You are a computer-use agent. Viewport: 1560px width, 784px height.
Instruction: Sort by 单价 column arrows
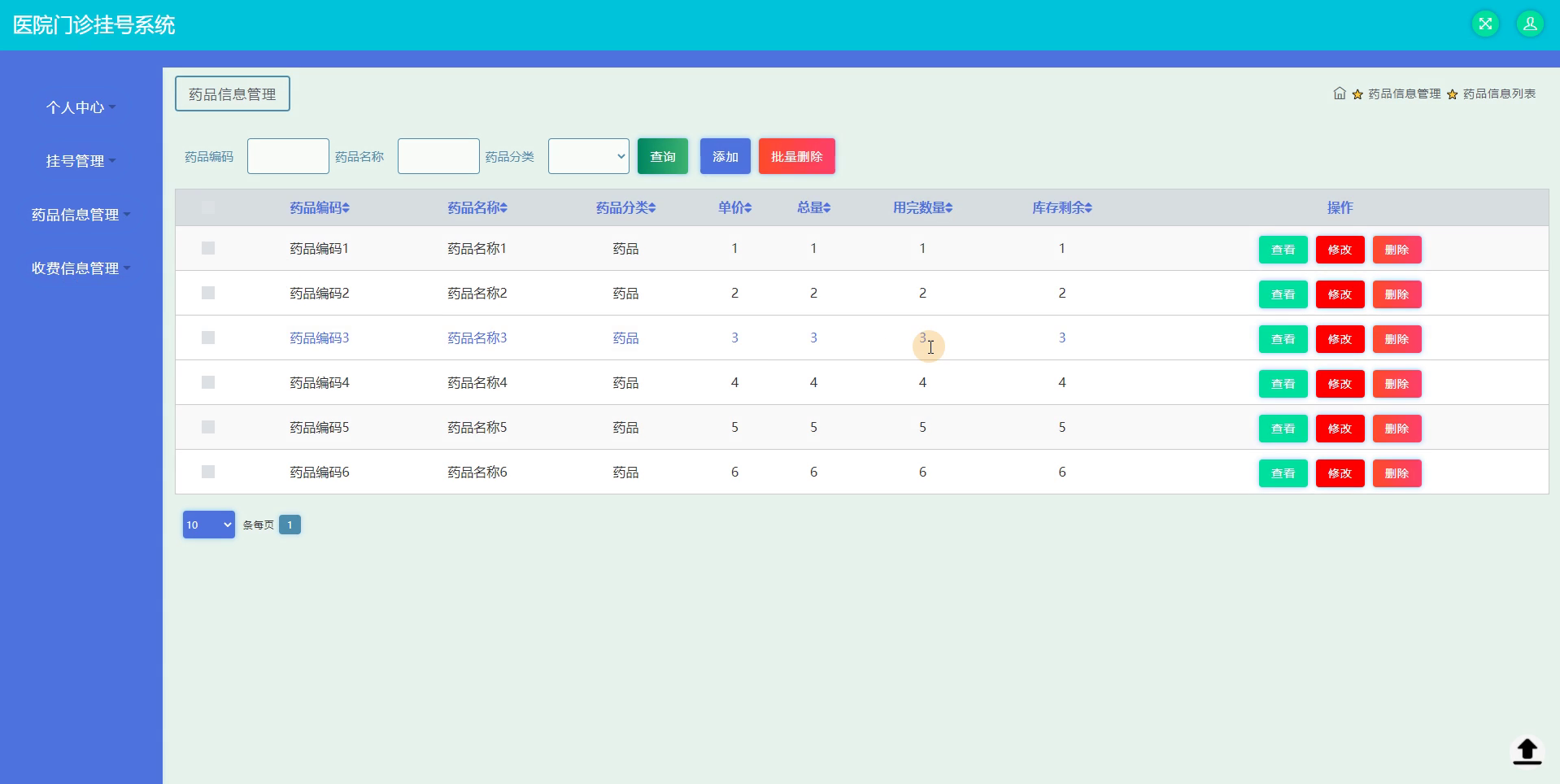(x=748, y=208)
